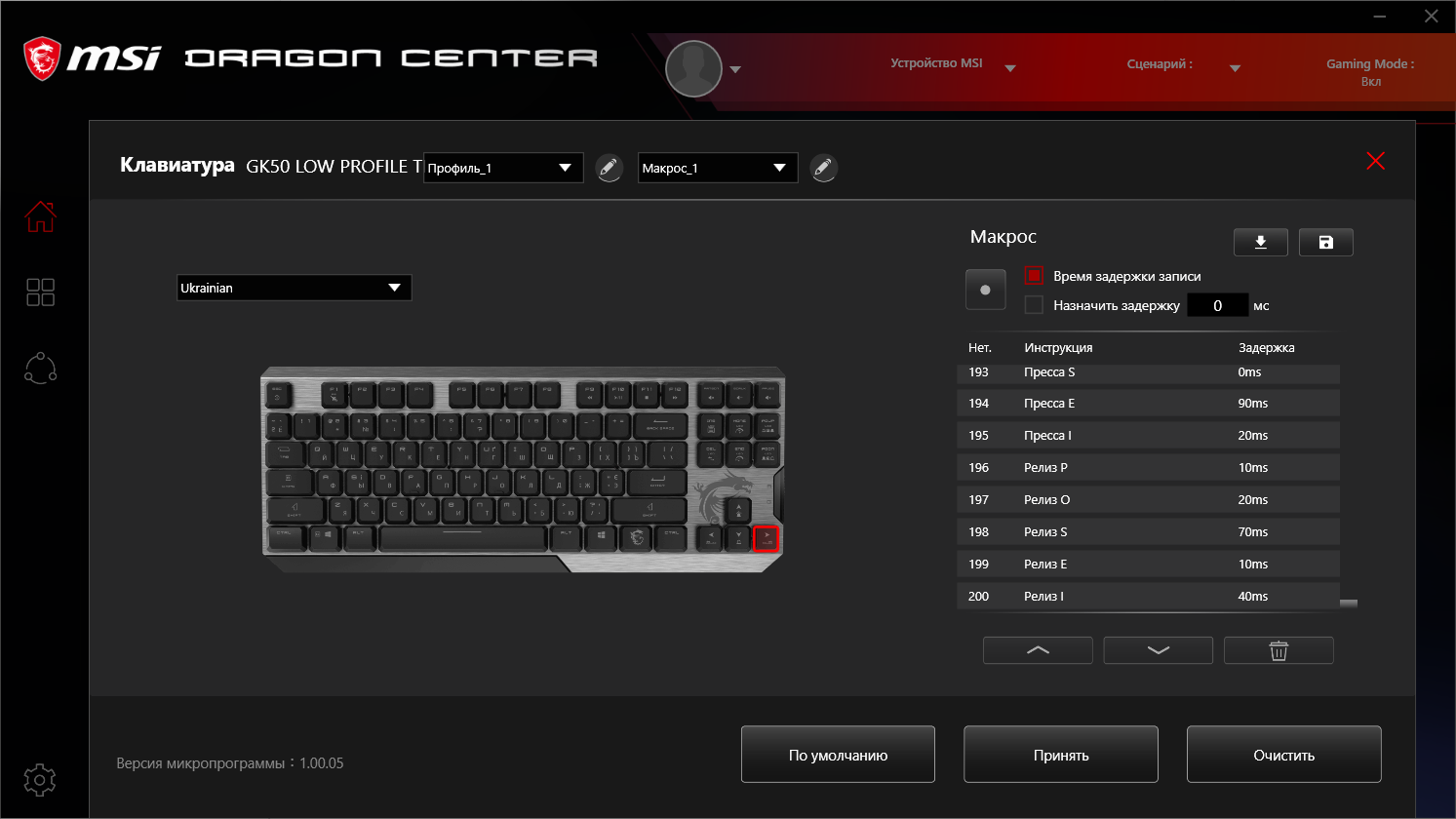This screenshot has height=819, width=1456.
Task: Open the Сценарий menu
Action: coord(1182,65)
